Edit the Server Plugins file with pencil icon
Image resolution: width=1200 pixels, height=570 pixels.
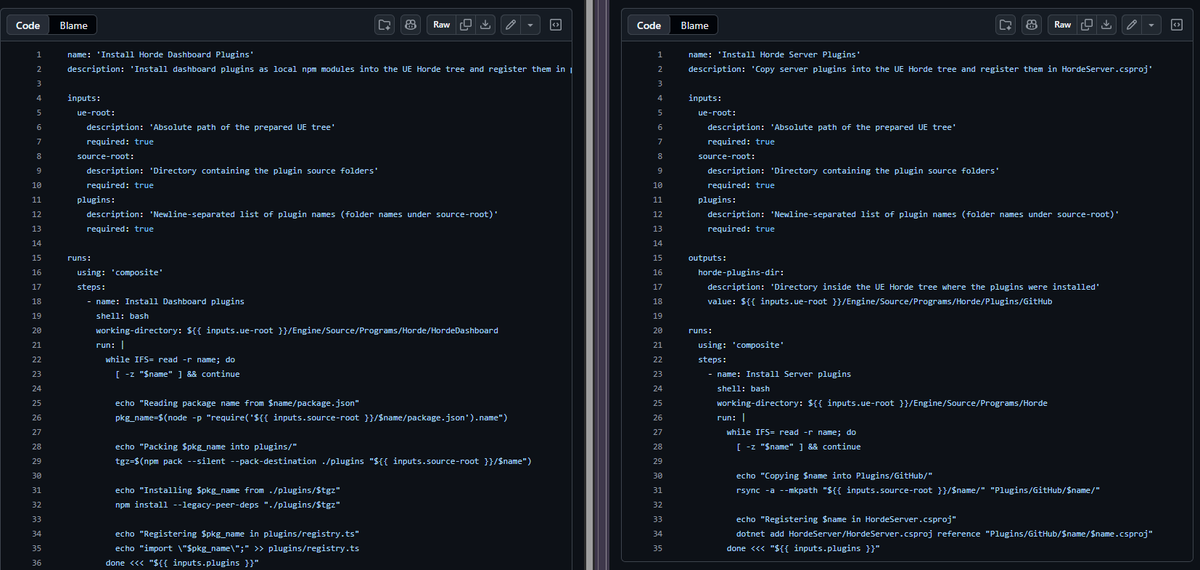1131,24
